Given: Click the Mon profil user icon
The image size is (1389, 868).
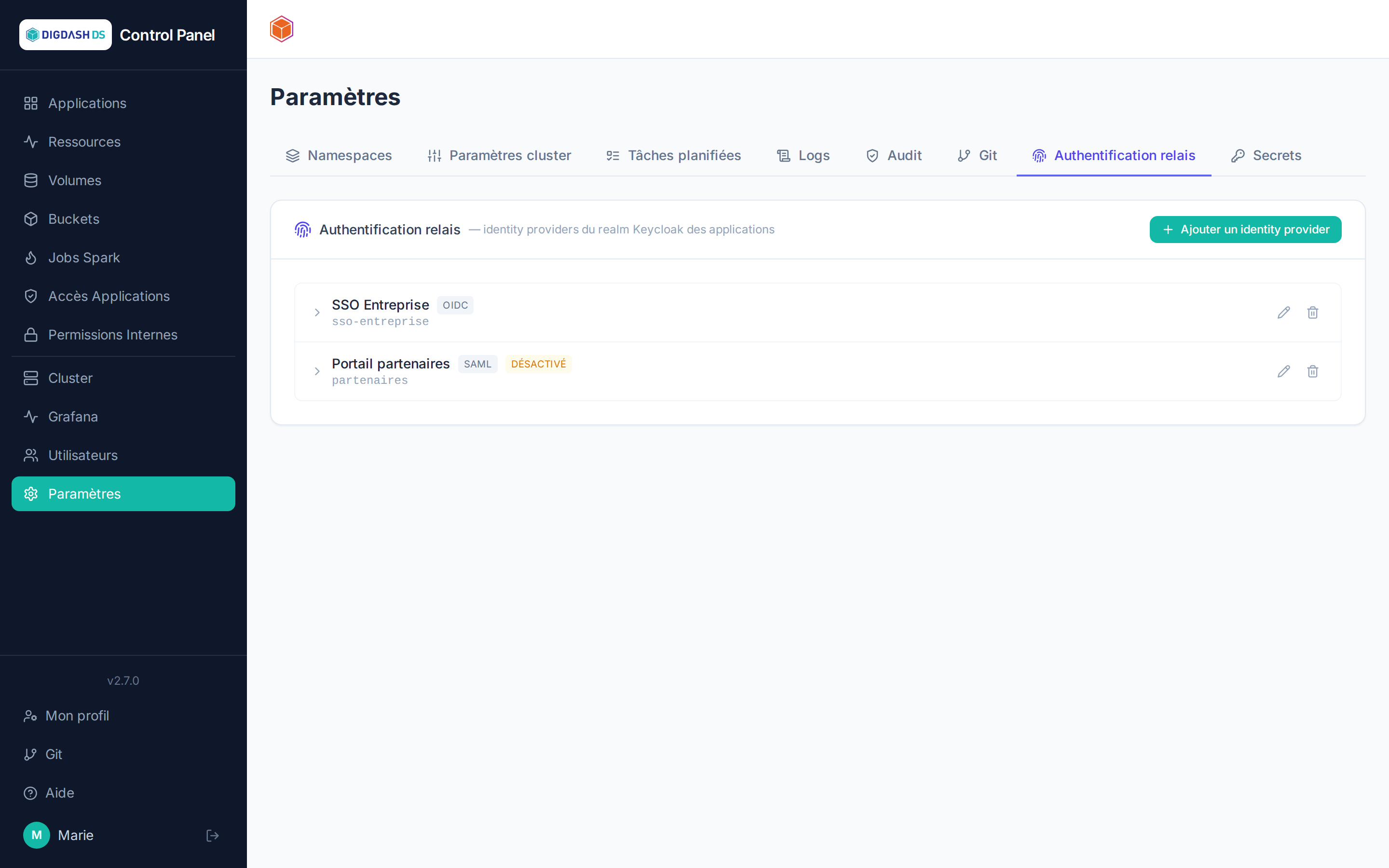Looking at the screenshot, I should pyautogui.click(x=30, y=716).
